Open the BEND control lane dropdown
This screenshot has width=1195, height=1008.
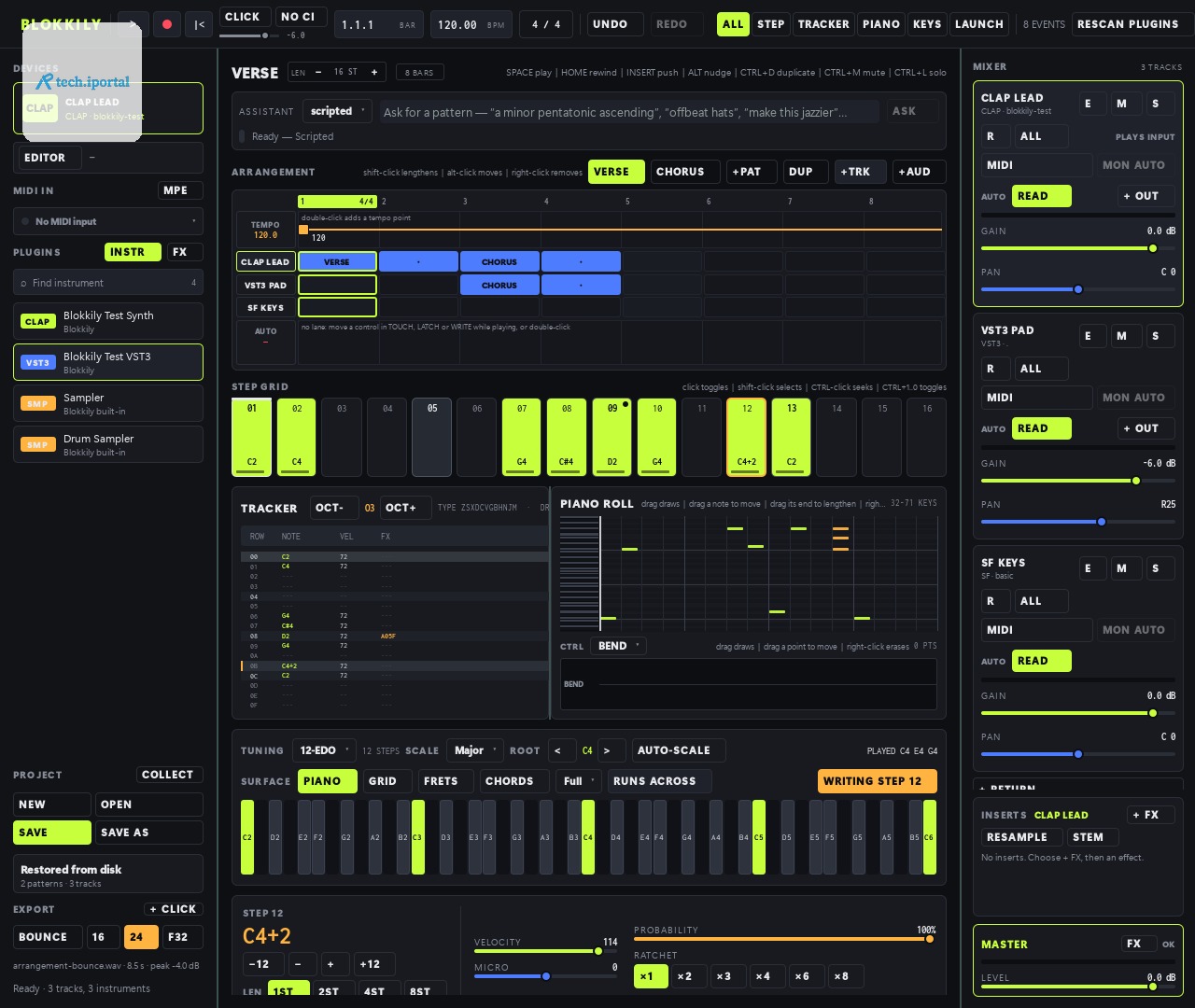(x=618, y=646)
